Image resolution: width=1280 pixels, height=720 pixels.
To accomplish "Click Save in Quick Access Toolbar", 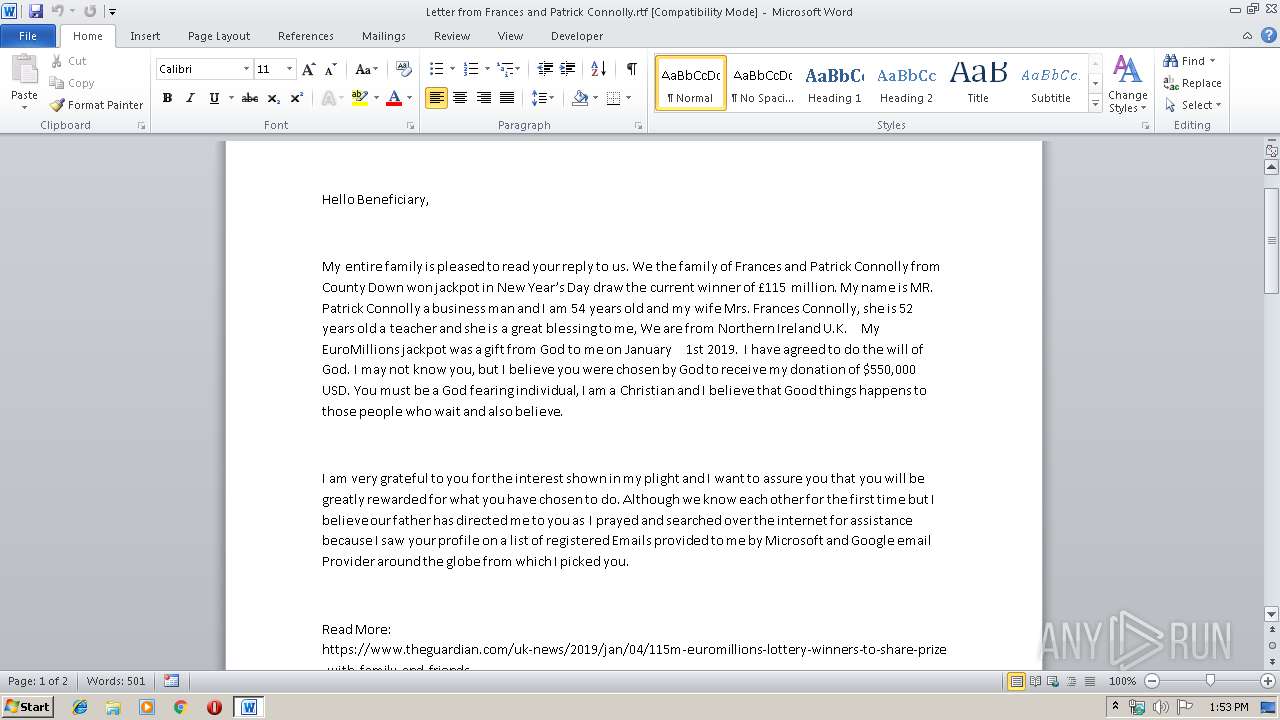I will pyautogui.click(x=36, y=11).
